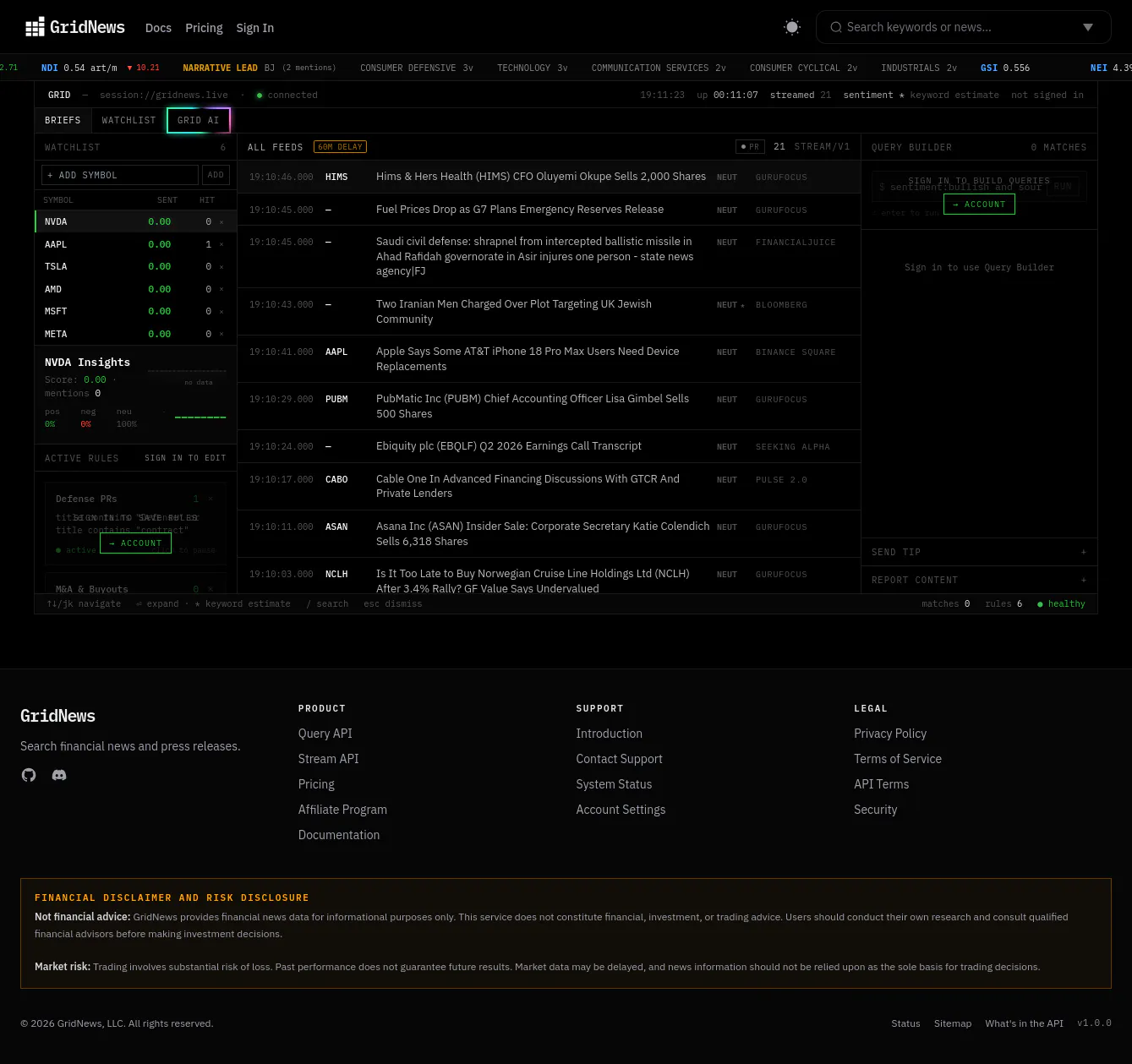Toggle the light/dark theme sun icon
The height and width of the screenshot is (1064, 1132).
tap(792, 27)
